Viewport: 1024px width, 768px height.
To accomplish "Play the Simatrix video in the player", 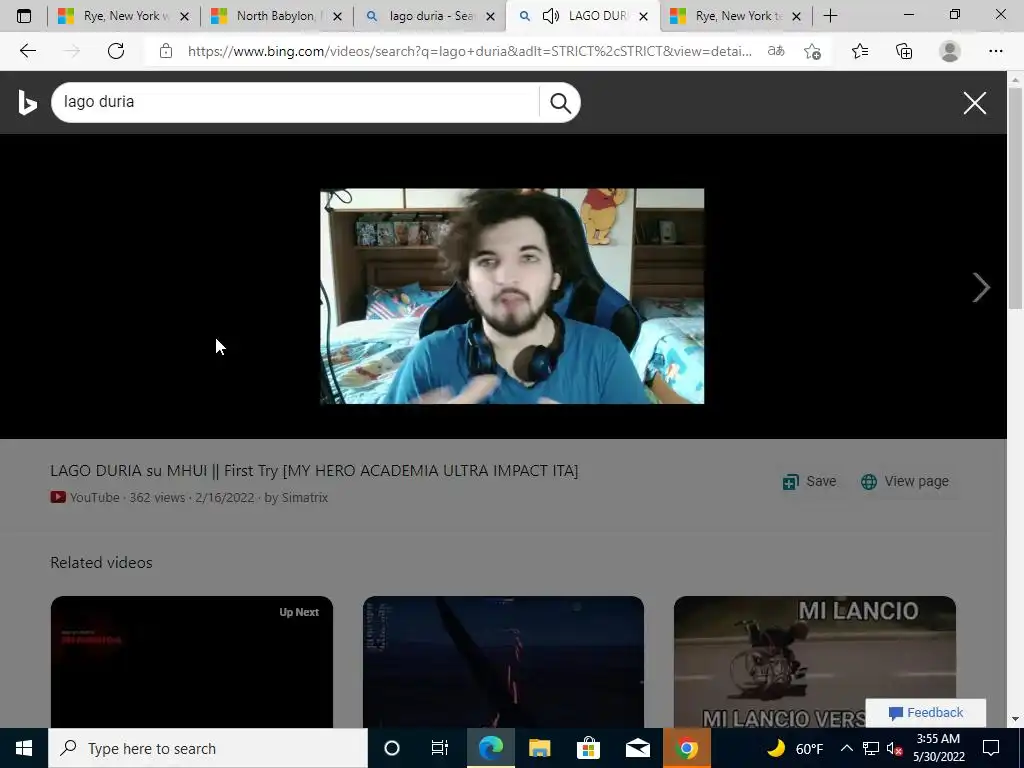I will (512, 296).
